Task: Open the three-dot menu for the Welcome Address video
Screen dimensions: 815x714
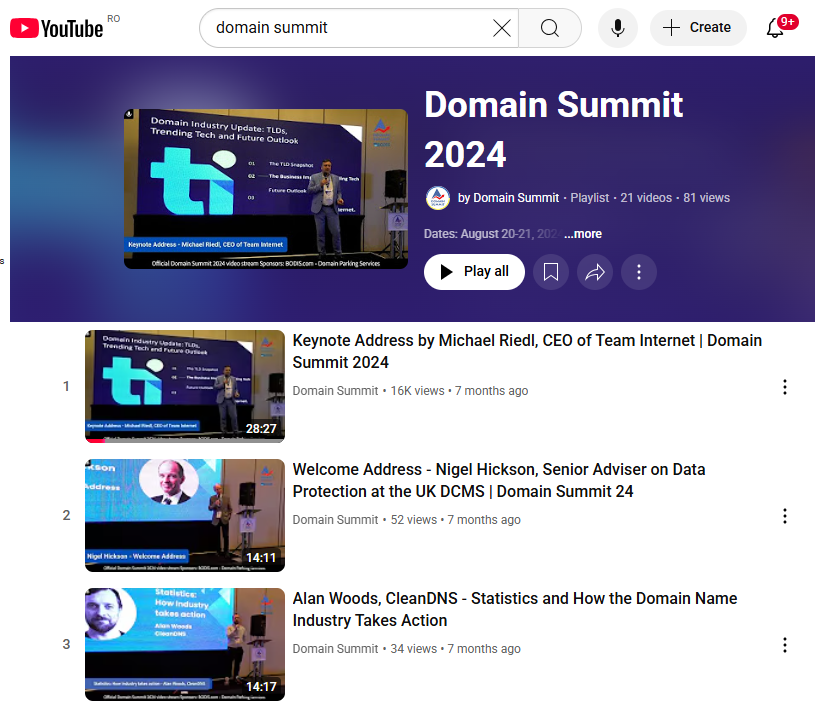Action: point(784,515)
